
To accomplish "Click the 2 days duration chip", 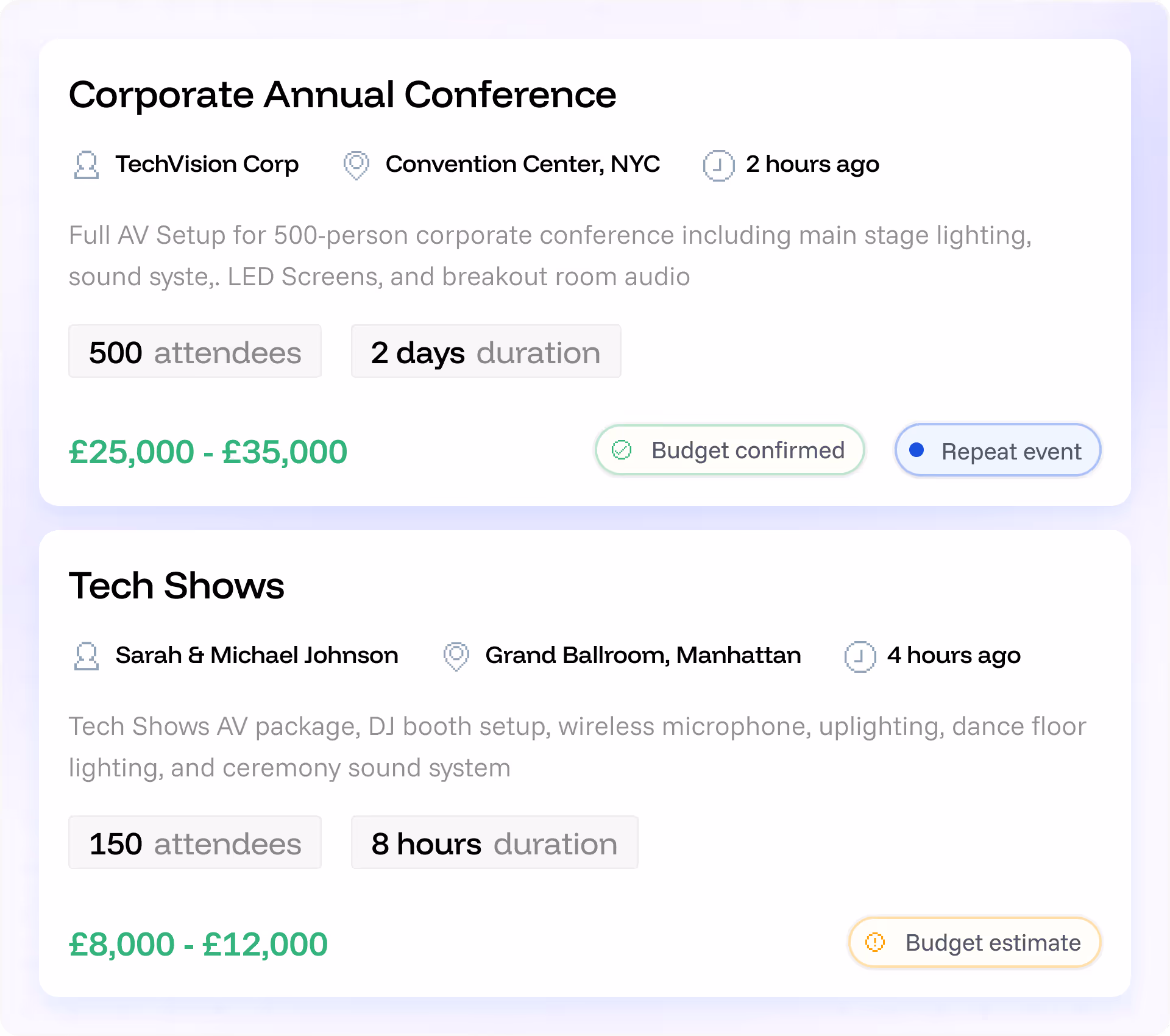I will click(x=486, y=352).
